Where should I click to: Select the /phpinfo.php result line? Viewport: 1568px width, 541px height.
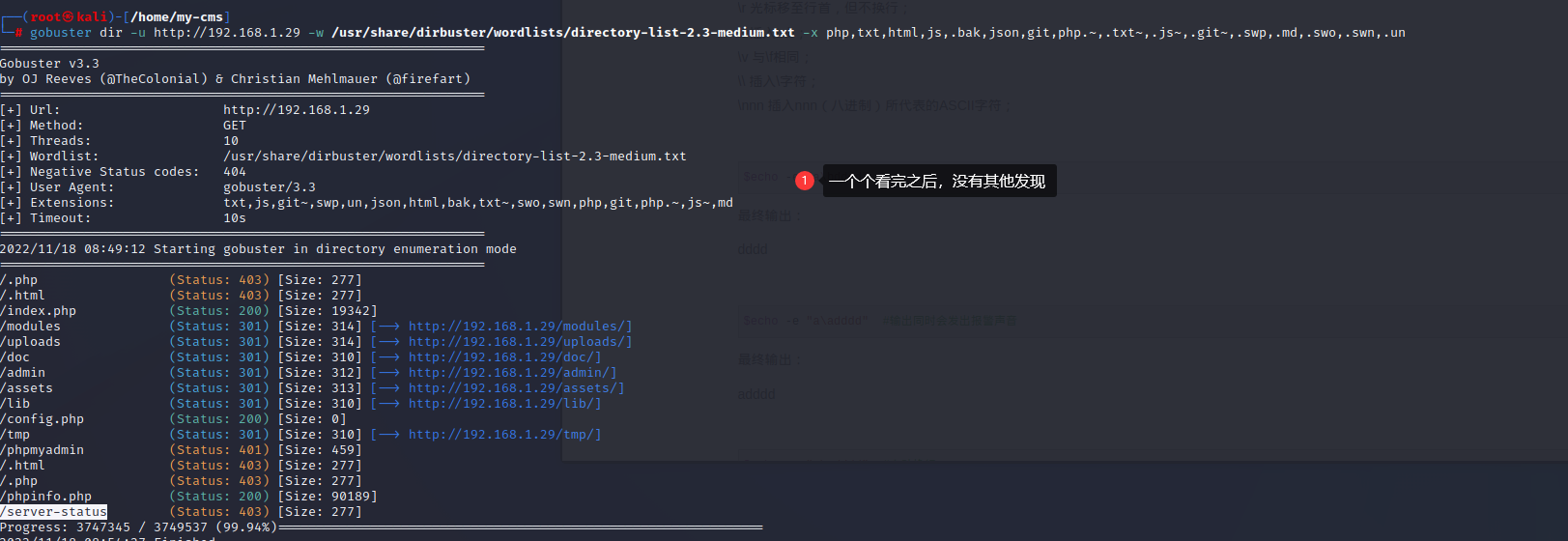point(188,497)
